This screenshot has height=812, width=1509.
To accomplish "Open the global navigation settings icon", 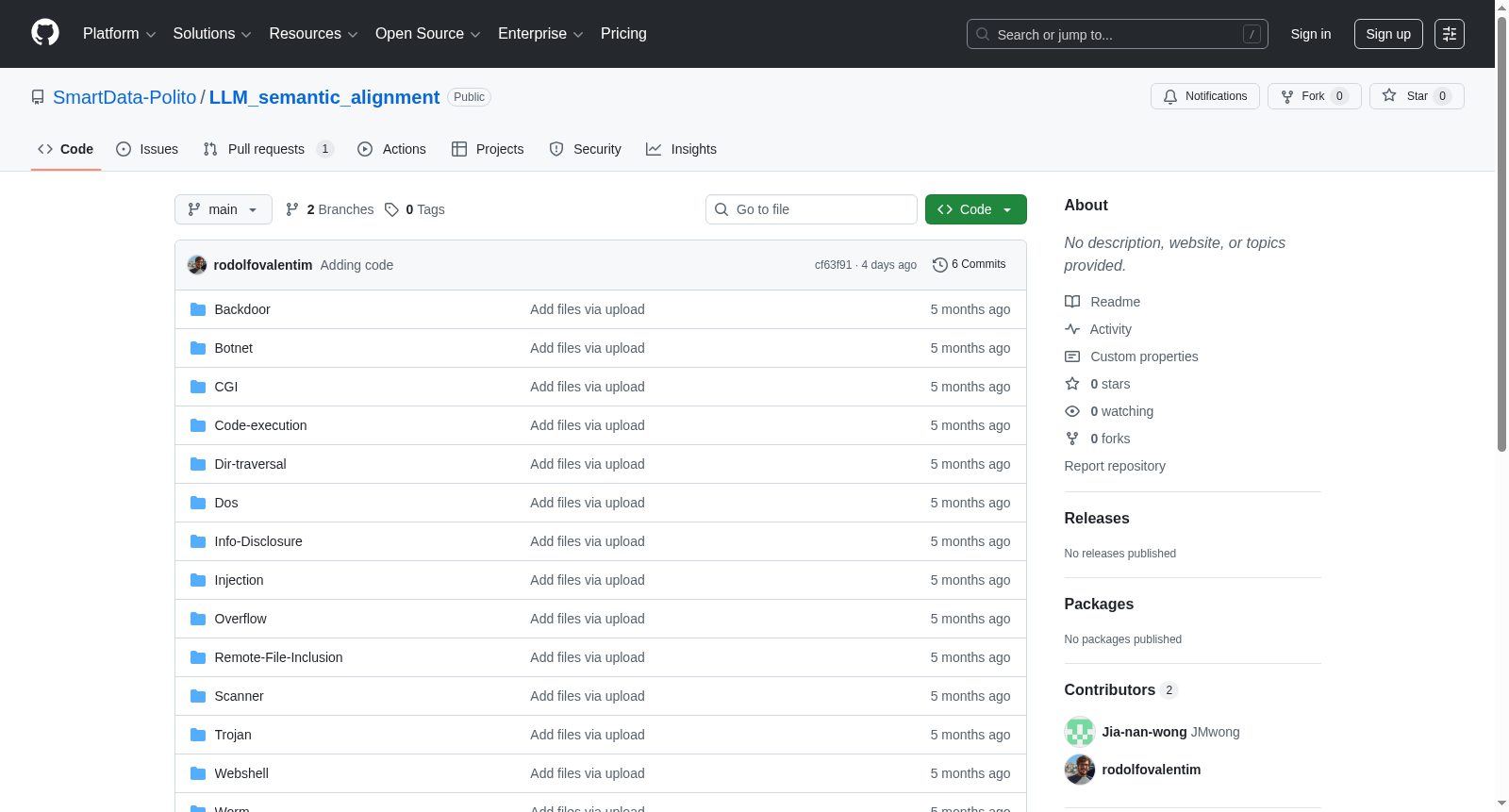I will (1450, 34).
